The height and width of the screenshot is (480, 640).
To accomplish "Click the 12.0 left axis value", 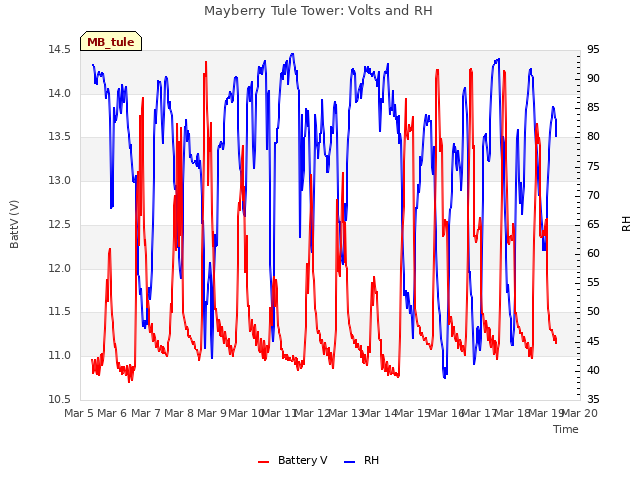I will point(60,269).
